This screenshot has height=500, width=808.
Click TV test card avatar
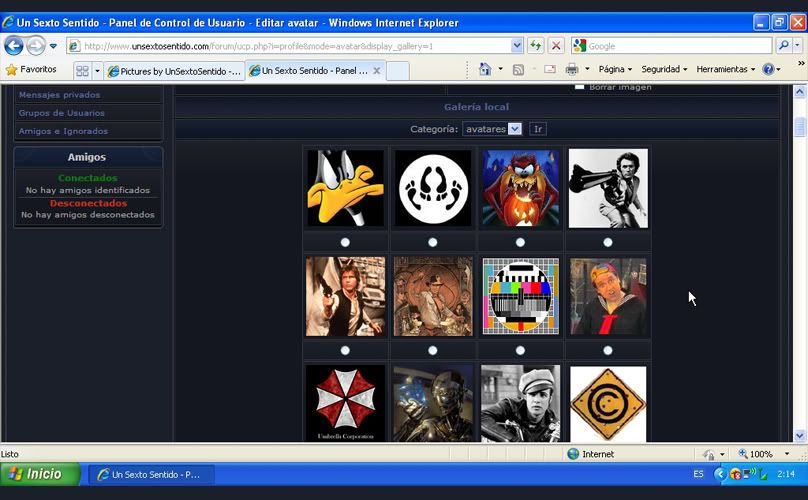[x=520, y=296]
